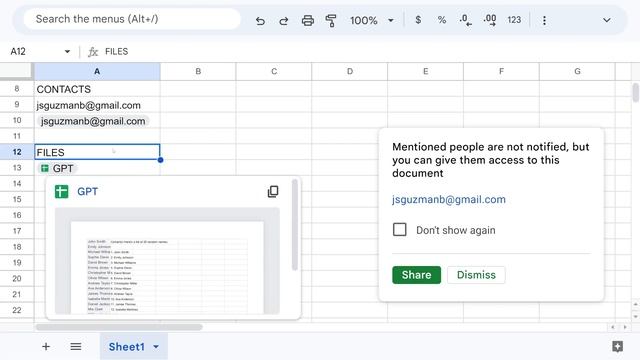The width and height of the screenshot is (640, 360).
Task: Click the jsguzmanb@gmail.com people chip in row 10
Action: pos(93,121)
